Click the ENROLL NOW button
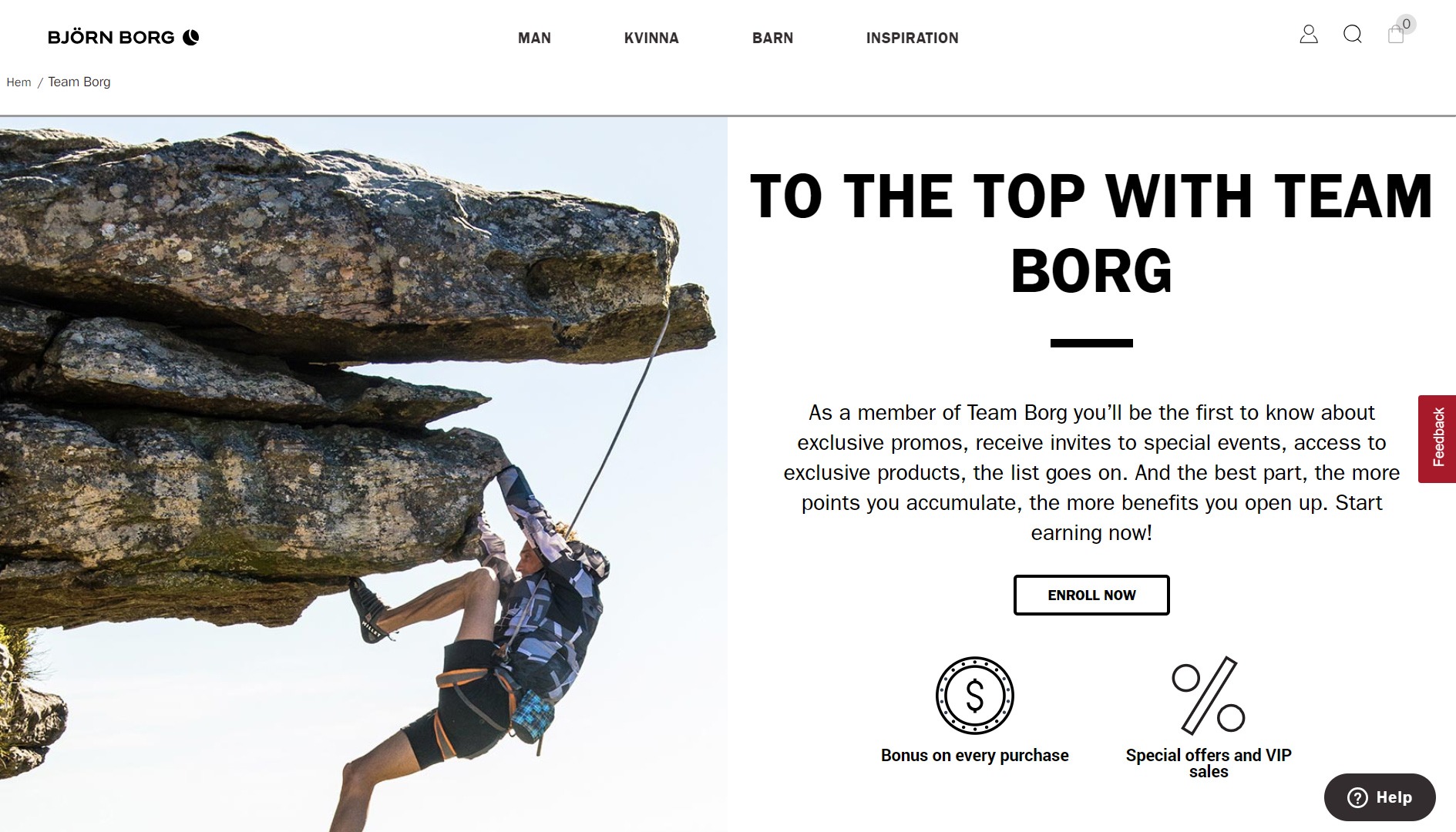Image resolution: width=1456 pixels, height=832 pixels. tap(1091, 595)
